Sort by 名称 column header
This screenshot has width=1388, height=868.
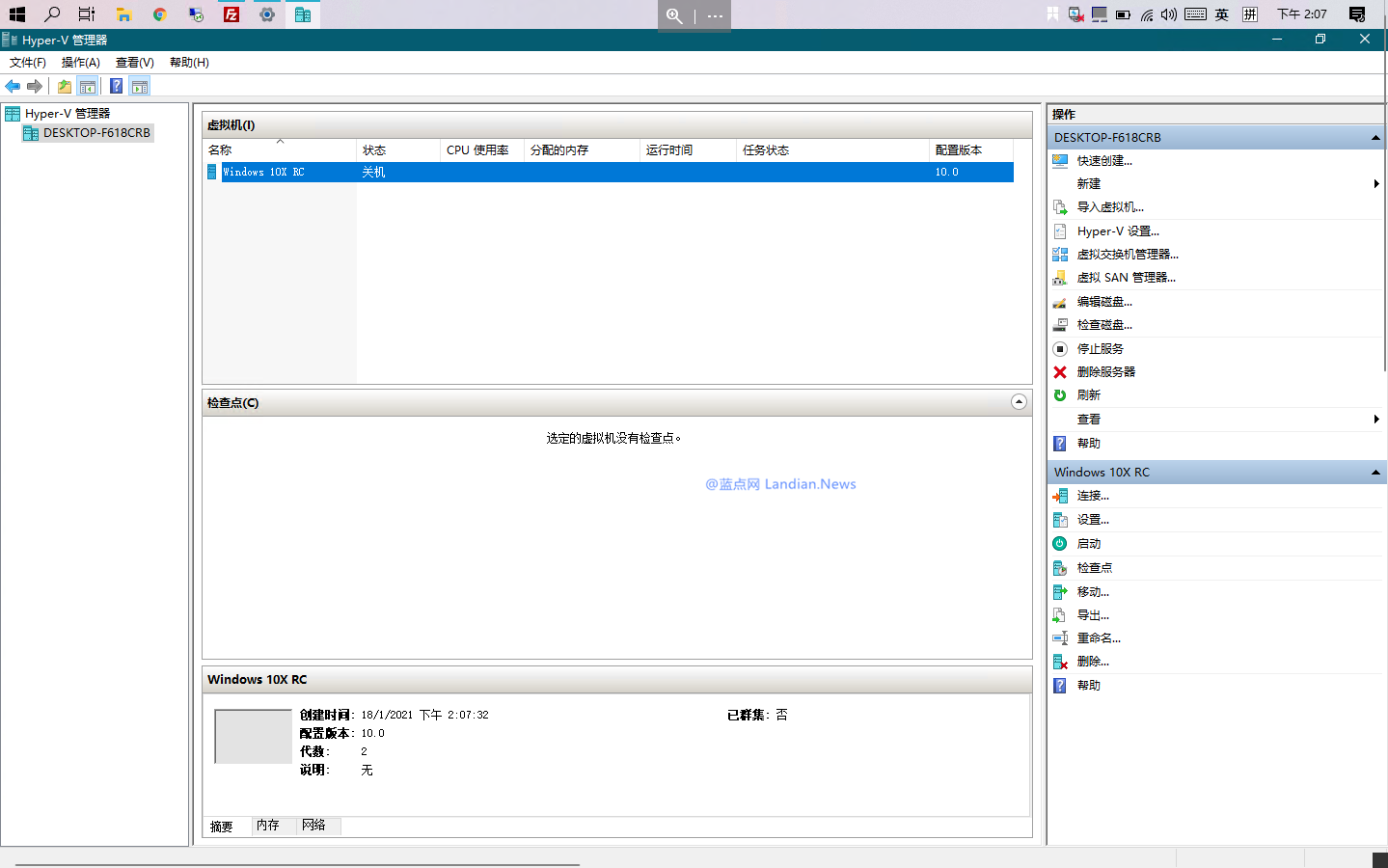click(280, 150)
